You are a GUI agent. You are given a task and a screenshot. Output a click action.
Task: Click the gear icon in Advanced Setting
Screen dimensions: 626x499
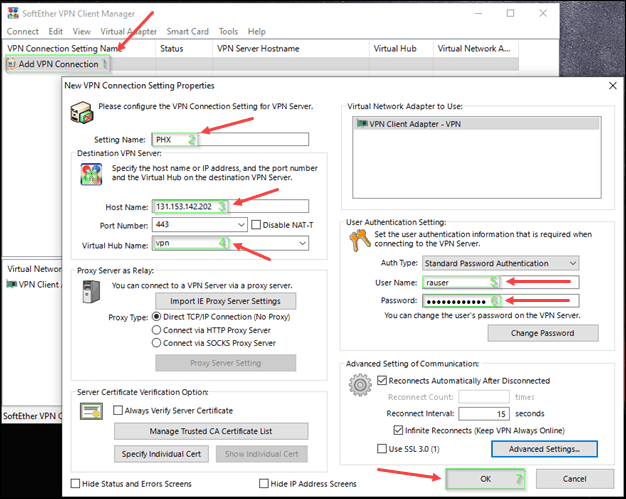coord(360,384)
